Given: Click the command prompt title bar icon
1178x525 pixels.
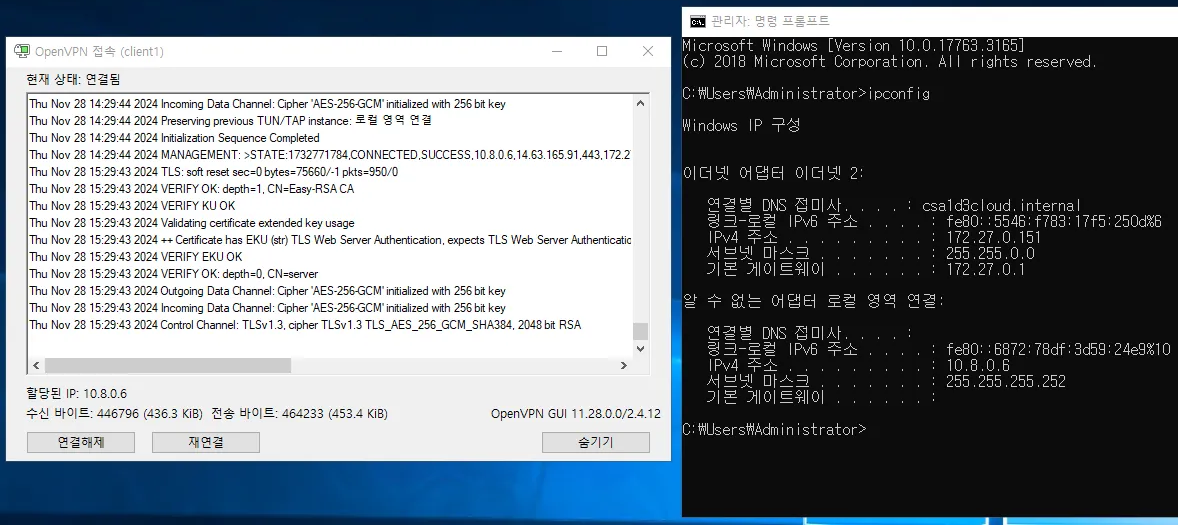Looking at the screenshot, I should point(698,21).
